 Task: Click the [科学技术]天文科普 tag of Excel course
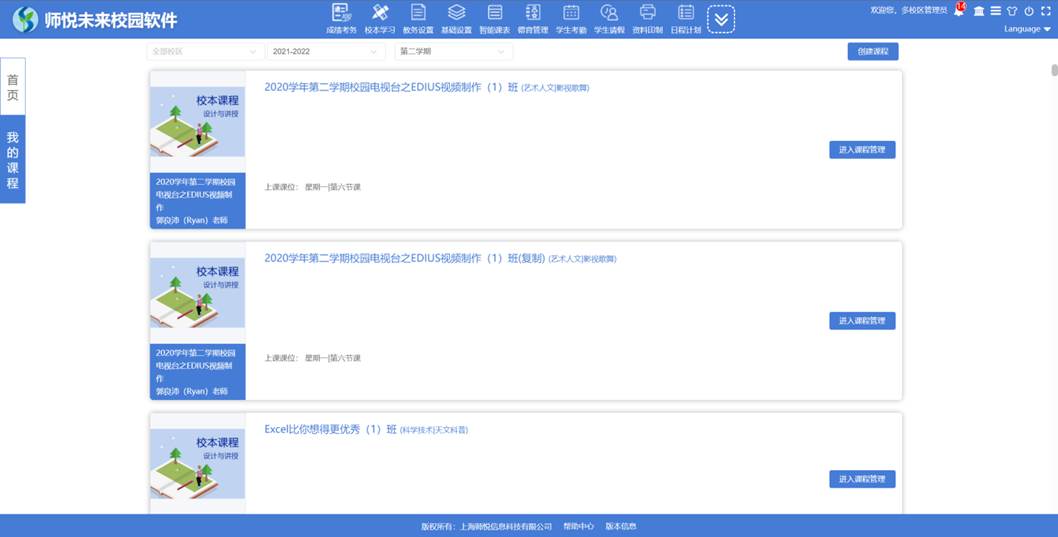click(434, 430)
